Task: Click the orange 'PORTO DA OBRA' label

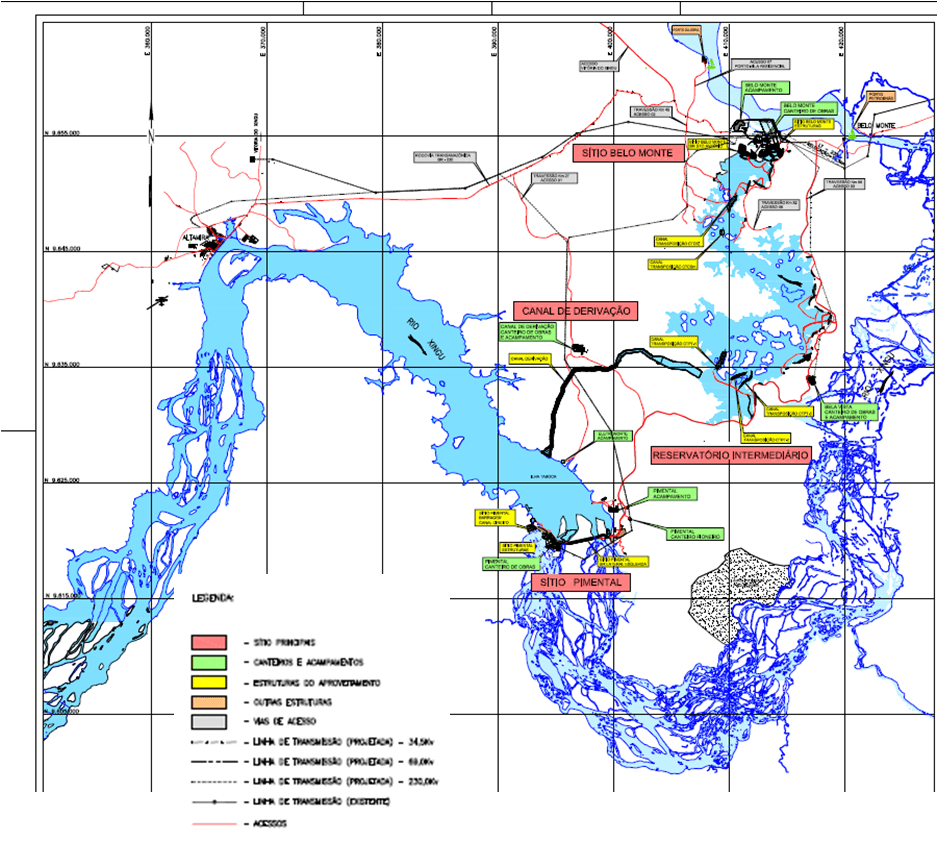Action: [686, 30]
